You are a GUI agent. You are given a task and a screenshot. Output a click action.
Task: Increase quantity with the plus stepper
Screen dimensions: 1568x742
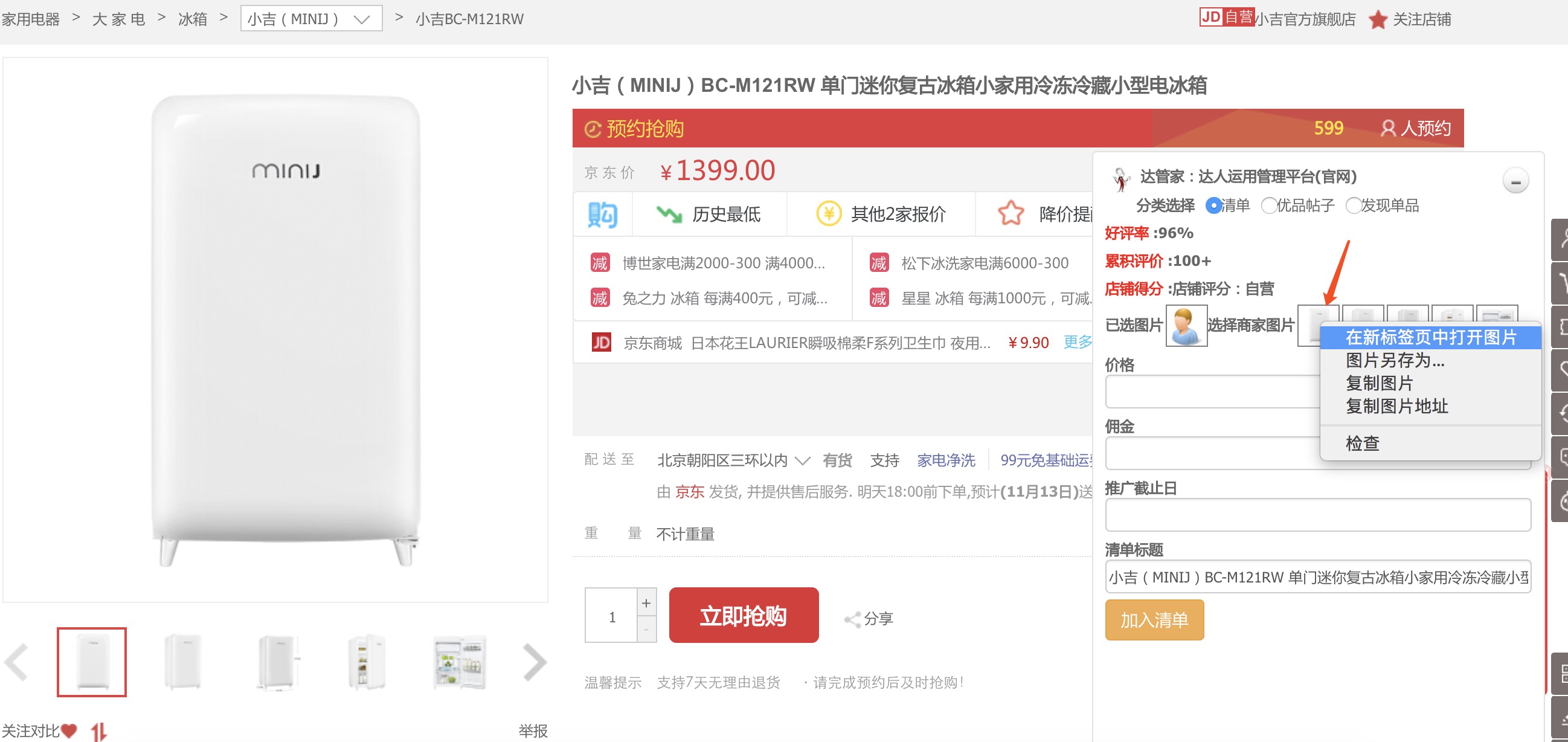646,602
